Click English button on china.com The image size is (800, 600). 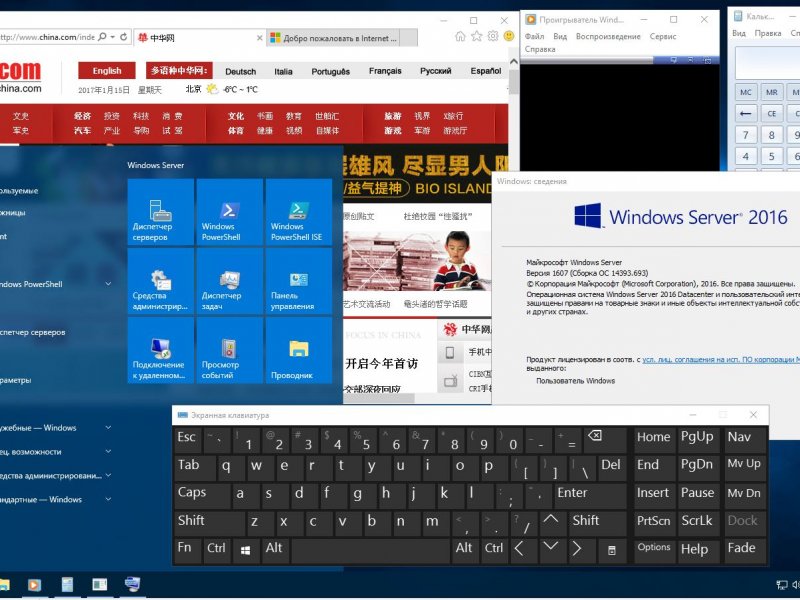[x=107, y=70]
